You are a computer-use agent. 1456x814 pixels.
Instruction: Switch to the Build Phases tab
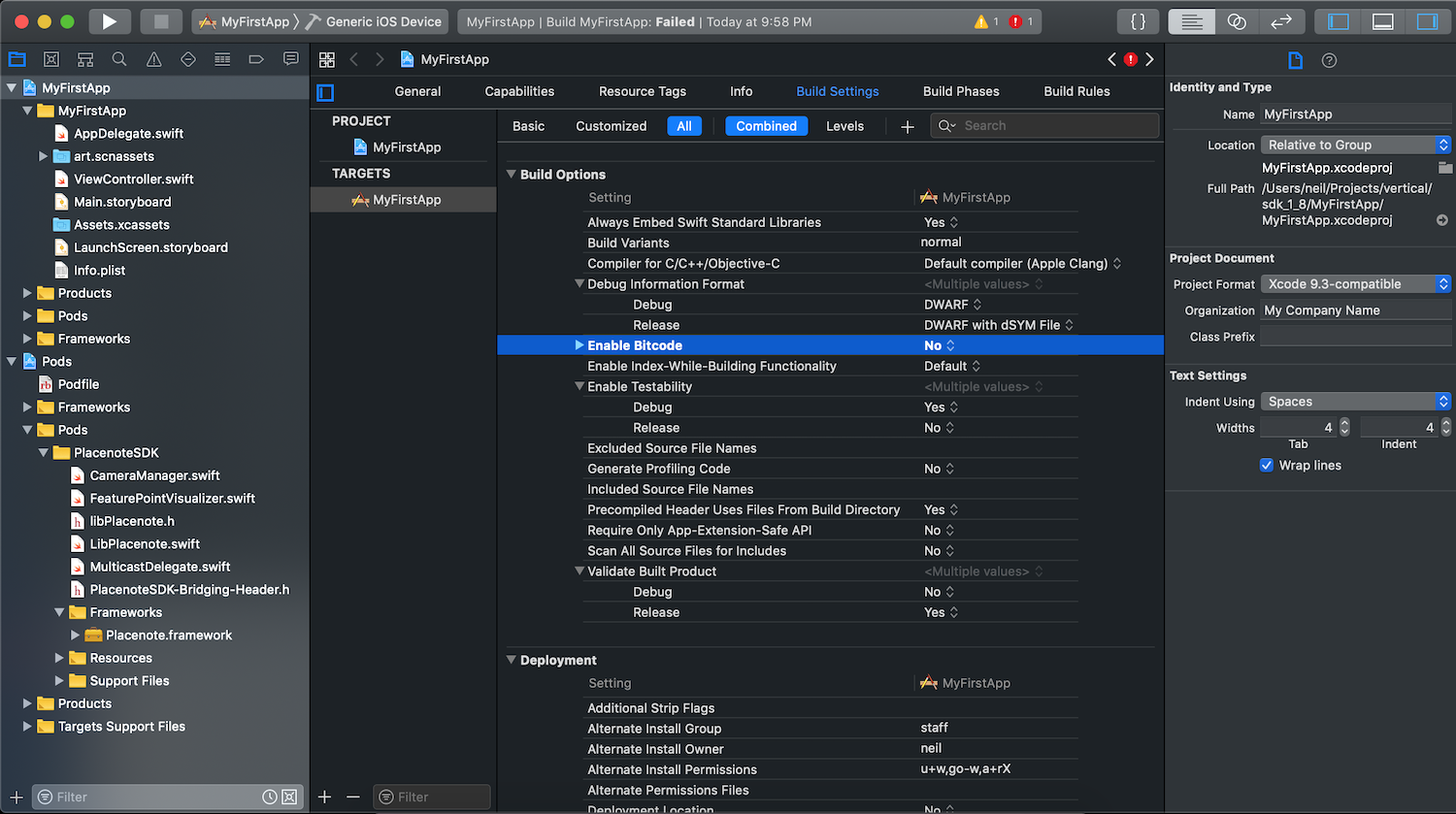960,91
